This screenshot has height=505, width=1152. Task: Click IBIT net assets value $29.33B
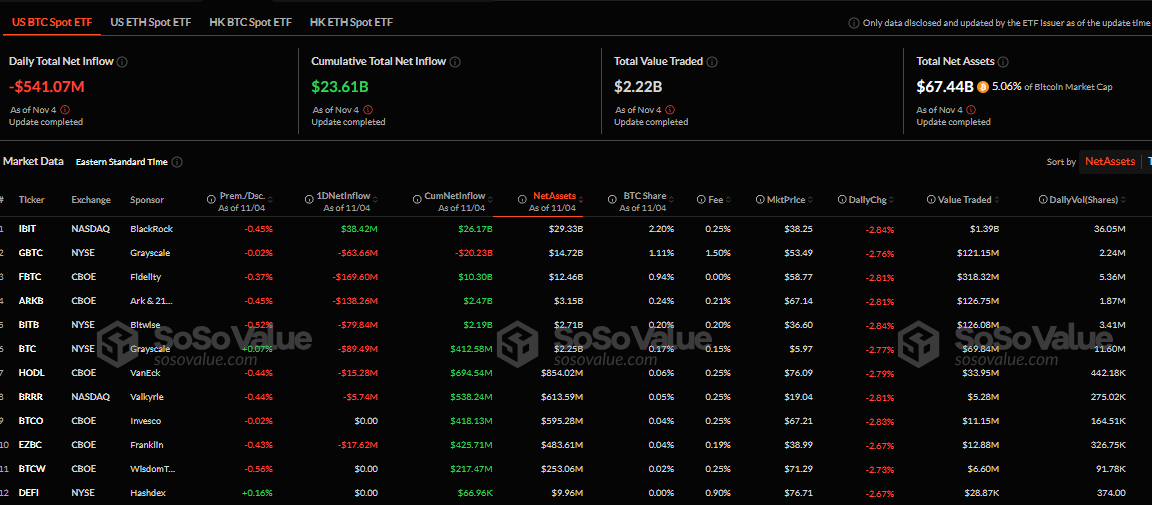[x=567, y=229]
